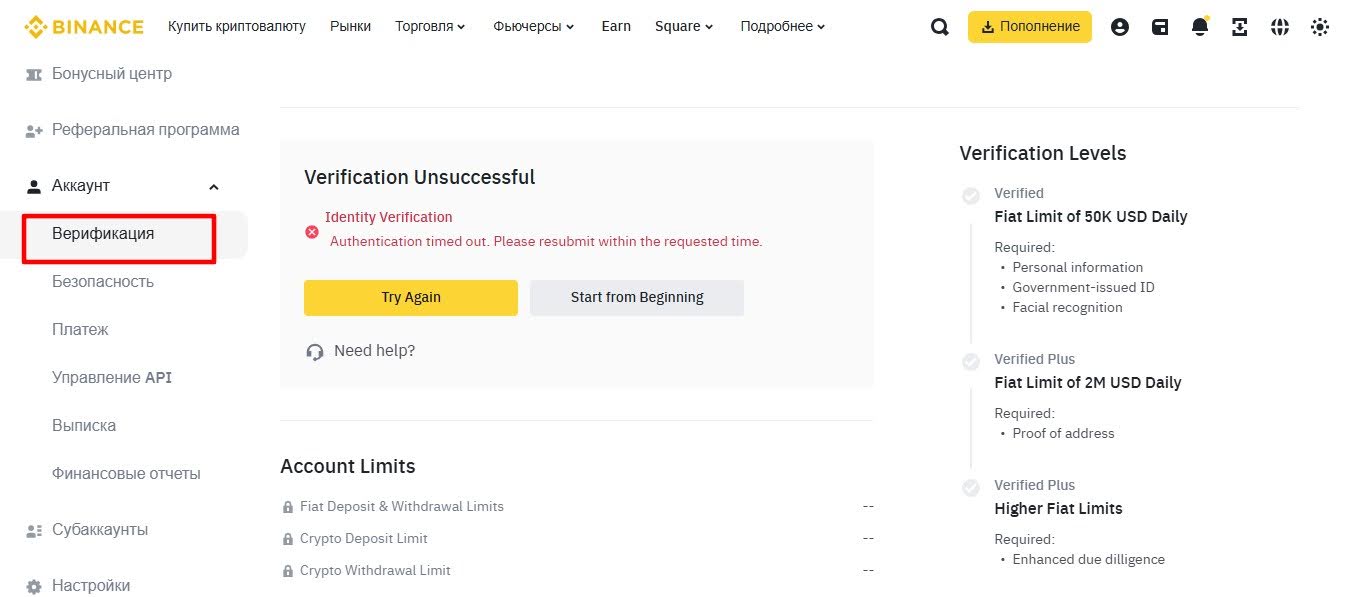Expand the Торговля dropdown menu
Viewport: 1346px width, 597px height.
click(x=430, y=27)
